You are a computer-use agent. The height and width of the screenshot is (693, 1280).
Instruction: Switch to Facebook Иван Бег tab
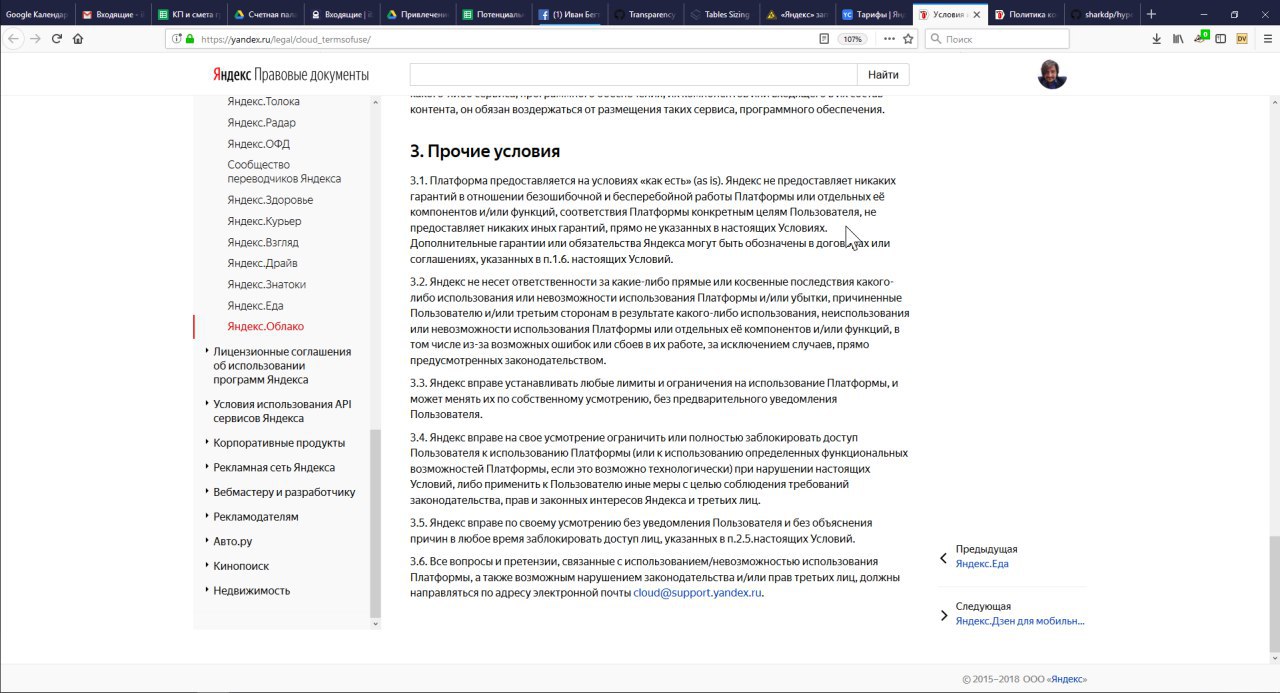pyautogui.click(x=568, y=14)
